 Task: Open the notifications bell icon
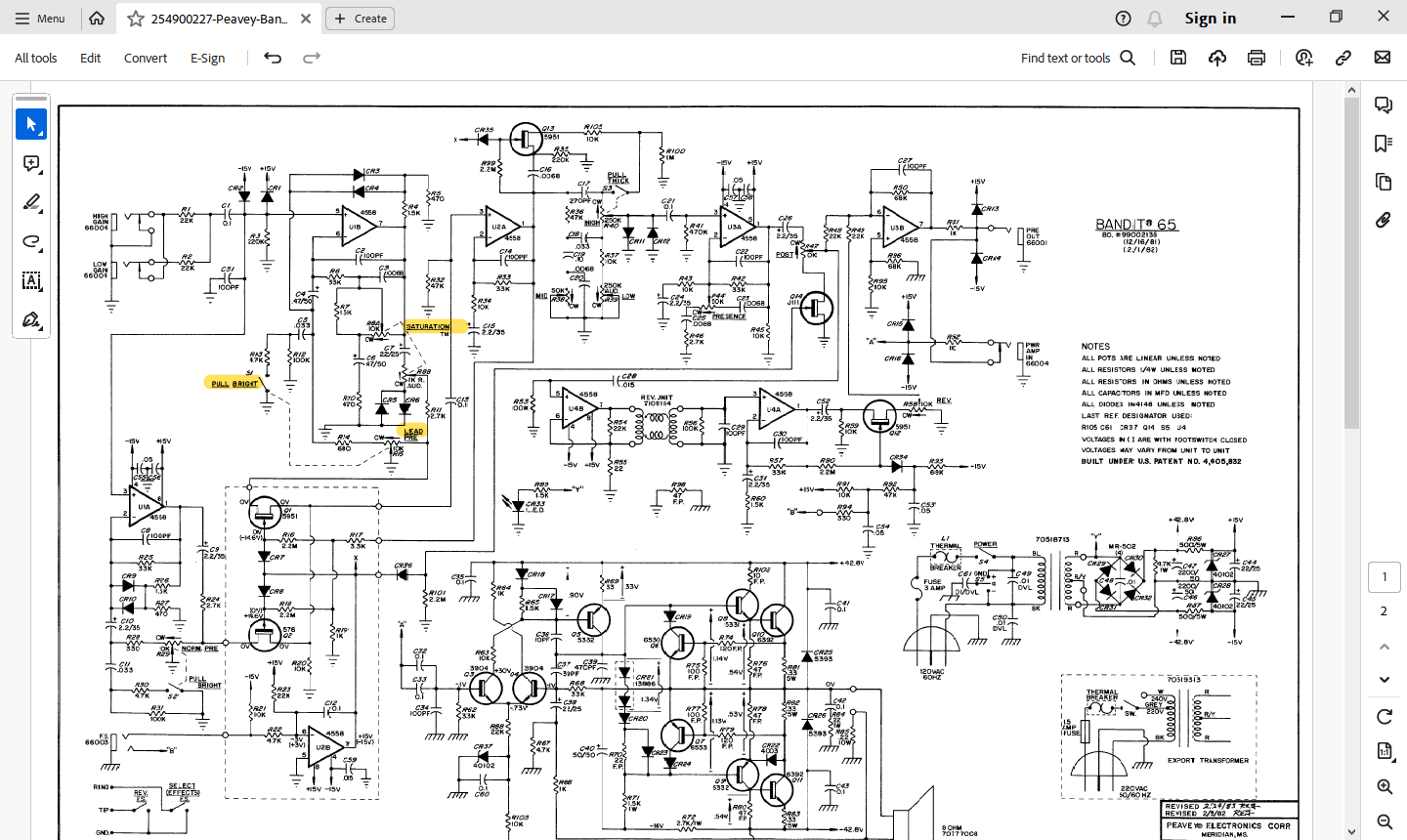point(1155,19)
